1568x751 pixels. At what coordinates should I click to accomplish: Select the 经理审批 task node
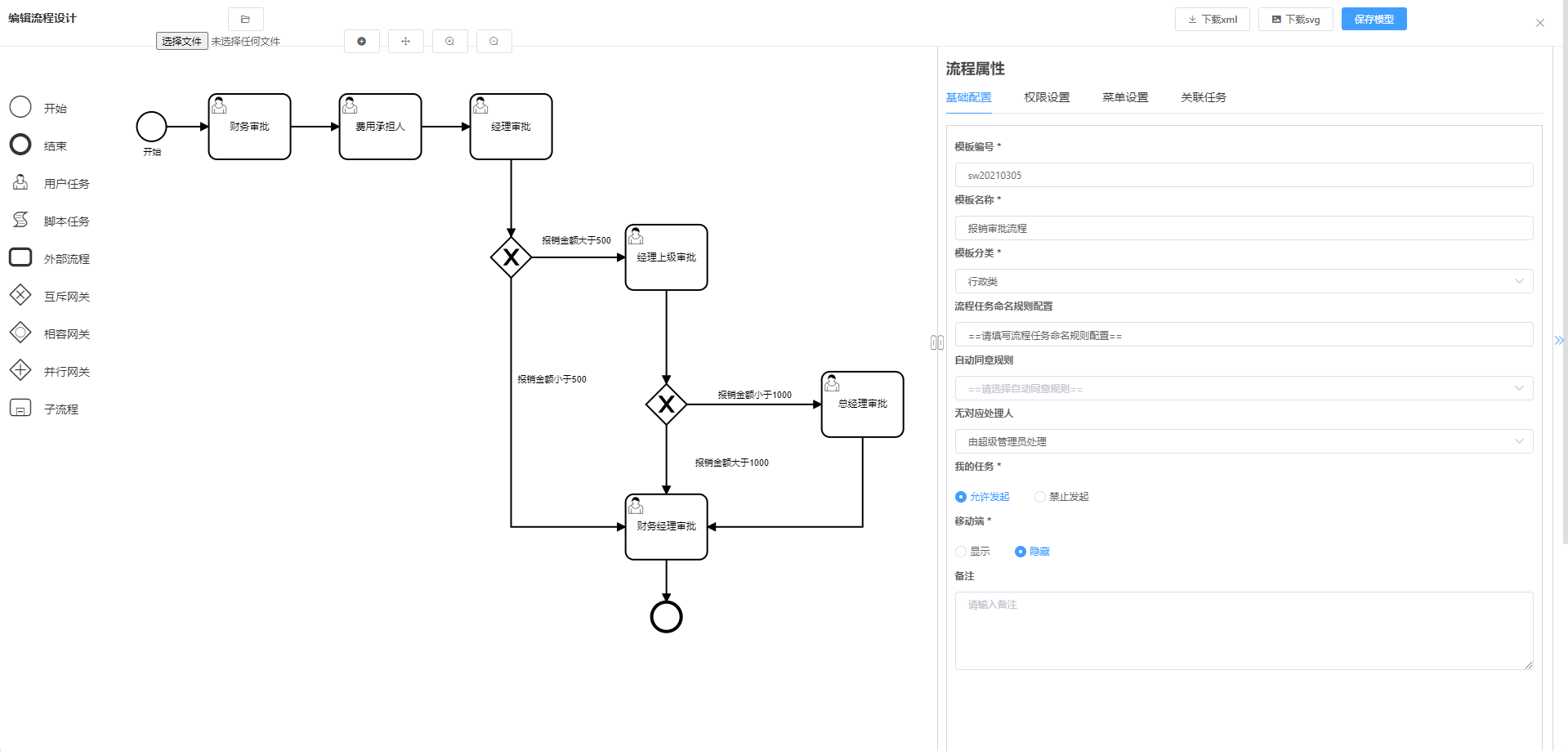tap(511, 127)
